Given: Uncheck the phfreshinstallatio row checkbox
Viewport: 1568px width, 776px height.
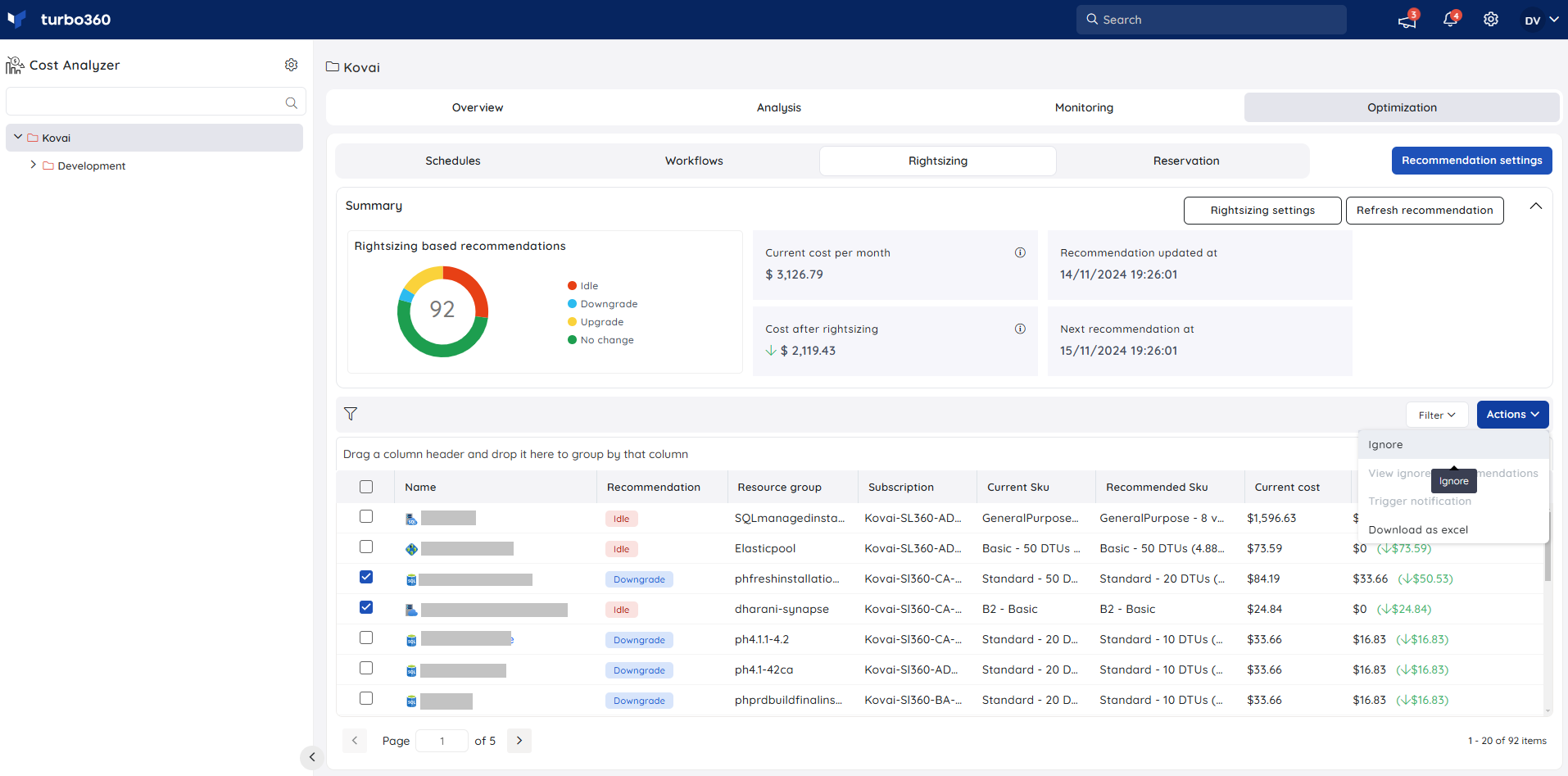Looking at the screenshot, I should (366, 577).
